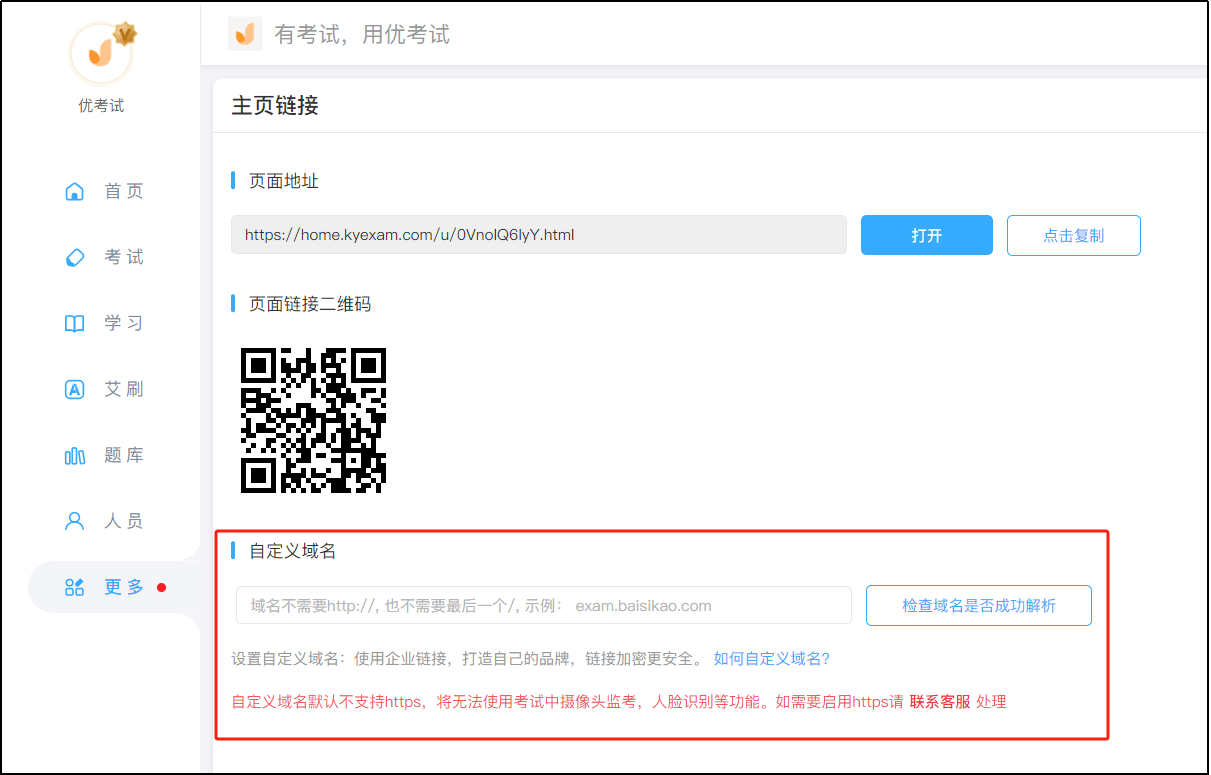Click the 页面链接二维码 heading
Image resolution: width=1211 pixels, height=775 pixels.
point(310,303)
